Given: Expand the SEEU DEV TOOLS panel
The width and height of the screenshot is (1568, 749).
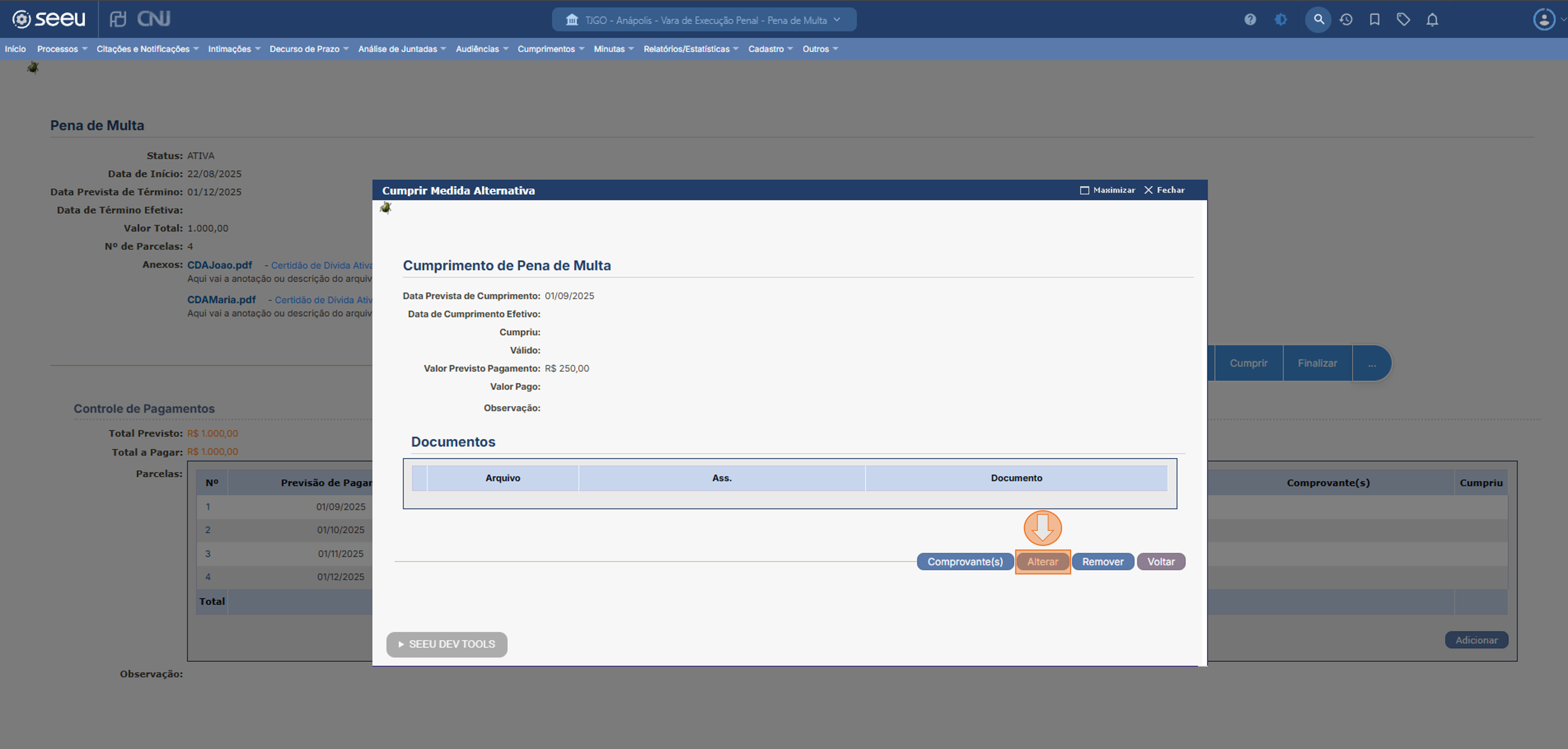Looking at the screenshot, I should click(447, 644).
